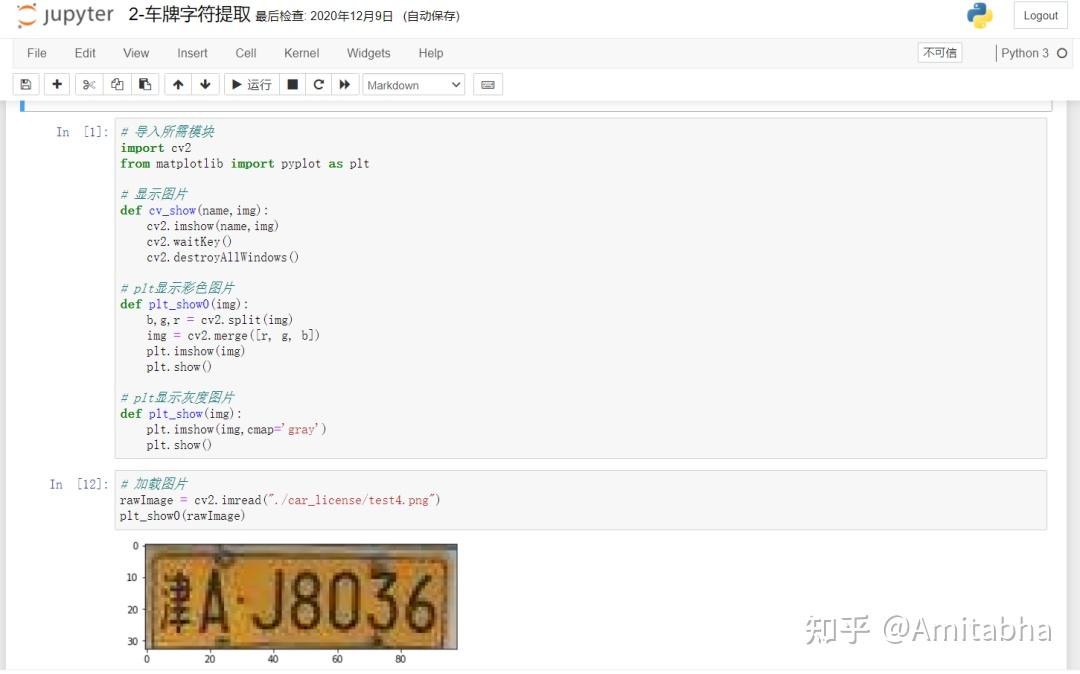This screenshot has height=674, width=1080.
Task: Insert a new cell with the plus icon
Action: (x=57, y=85)
